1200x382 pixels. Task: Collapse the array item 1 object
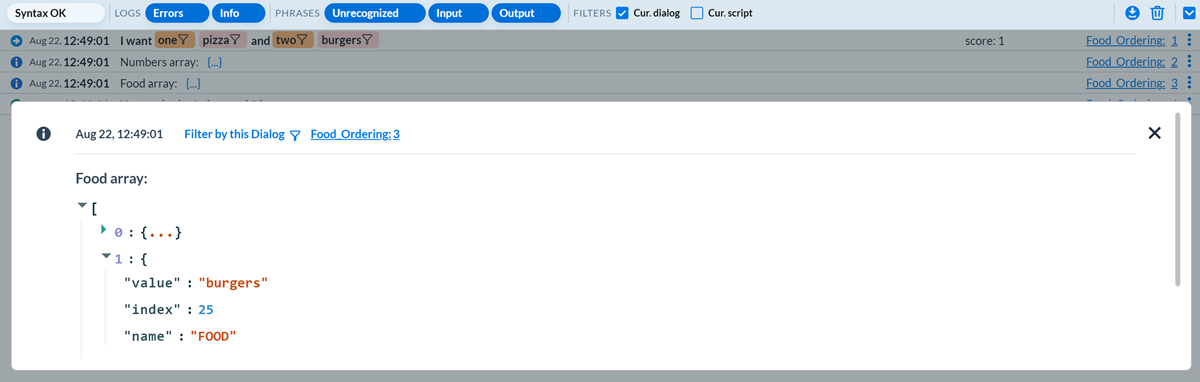(x=106, y=257)
